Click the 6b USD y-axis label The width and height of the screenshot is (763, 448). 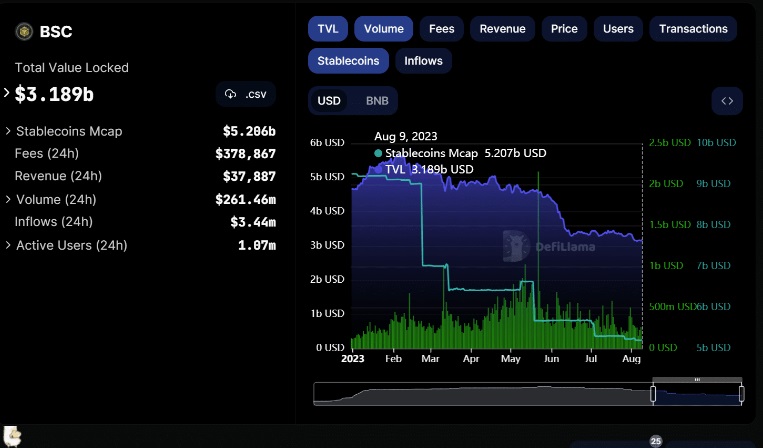click(327, 143)
